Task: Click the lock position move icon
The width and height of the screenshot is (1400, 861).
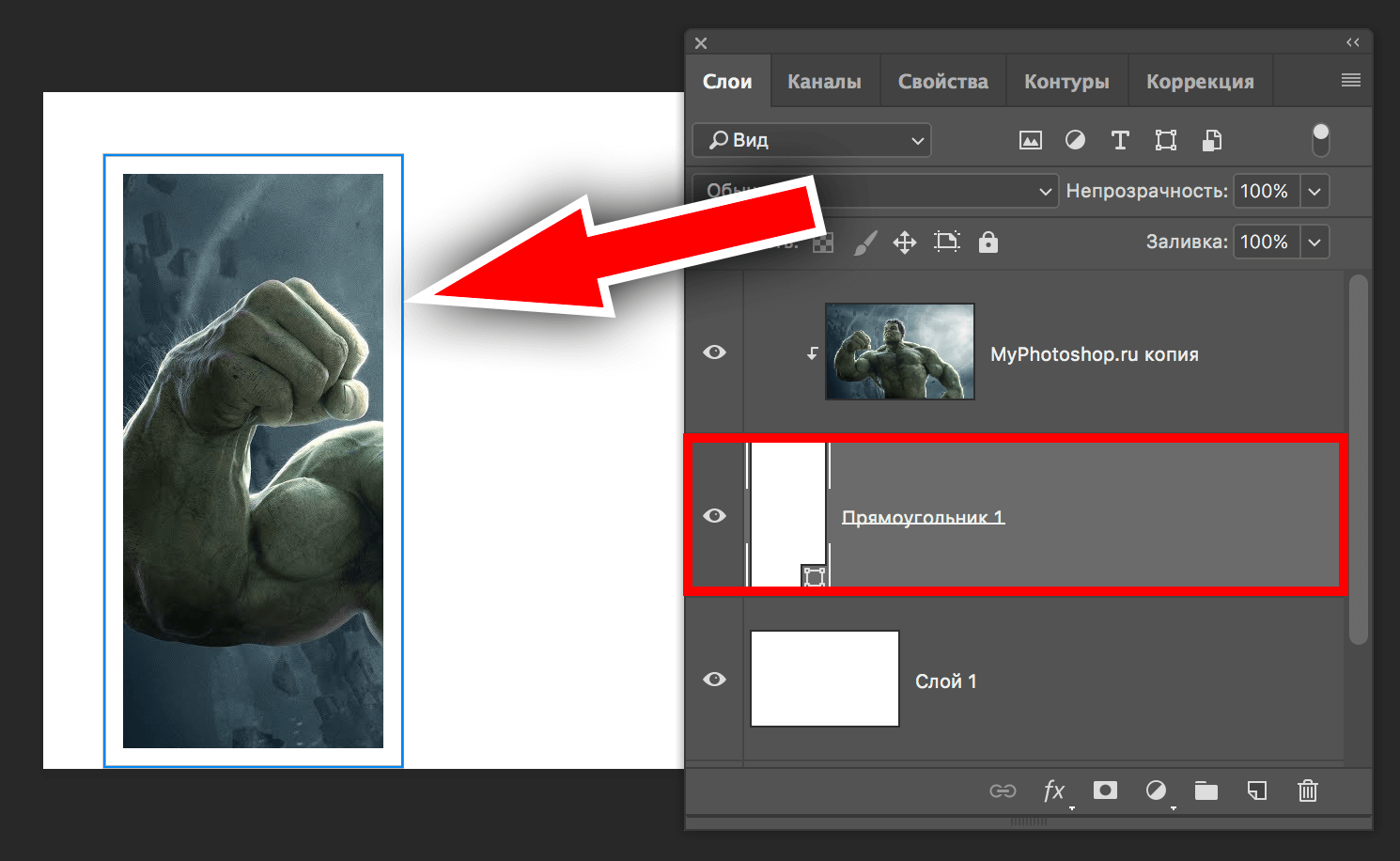Action: tap(904, 242)
